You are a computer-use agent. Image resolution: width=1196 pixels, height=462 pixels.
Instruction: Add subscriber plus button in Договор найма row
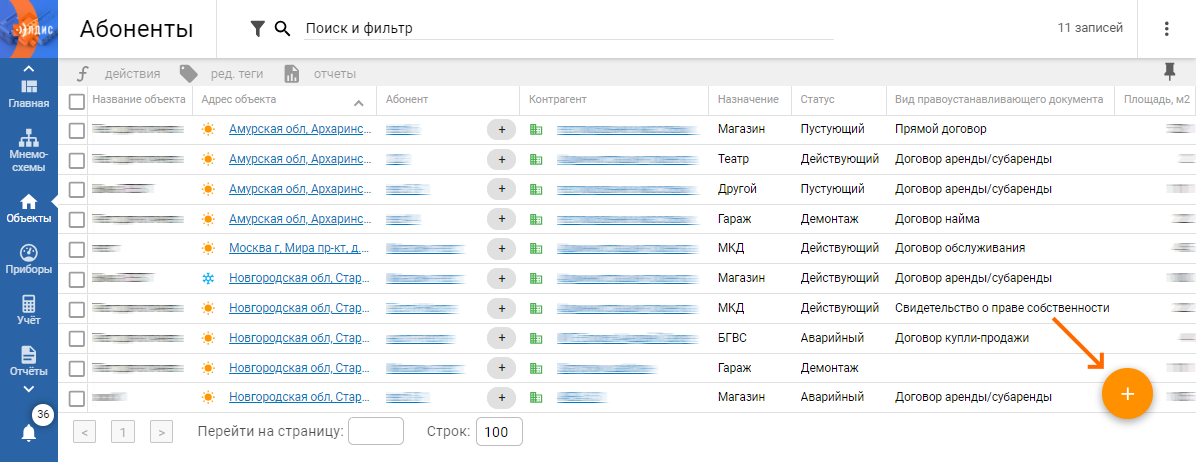pyautogui.click(x=502, y=219)
